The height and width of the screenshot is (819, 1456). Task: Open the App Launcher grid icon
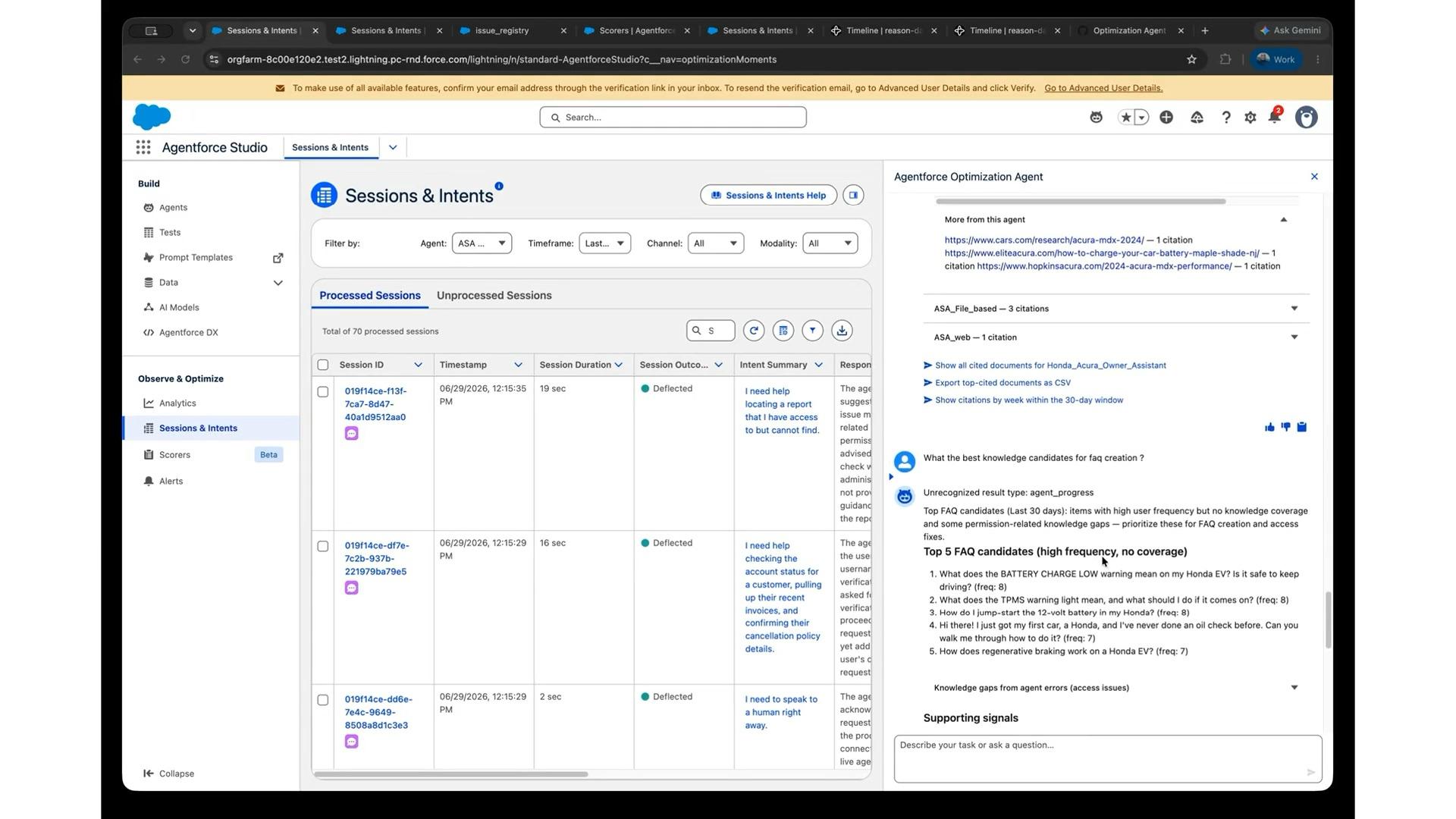click(x=143, y=147)
